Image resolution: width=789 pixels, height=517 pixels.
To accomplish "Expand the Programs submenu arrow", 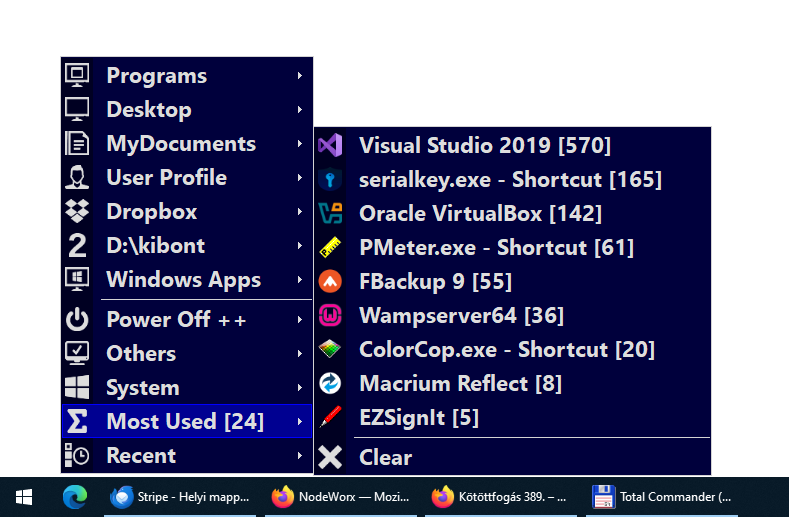I will point(300,76).
